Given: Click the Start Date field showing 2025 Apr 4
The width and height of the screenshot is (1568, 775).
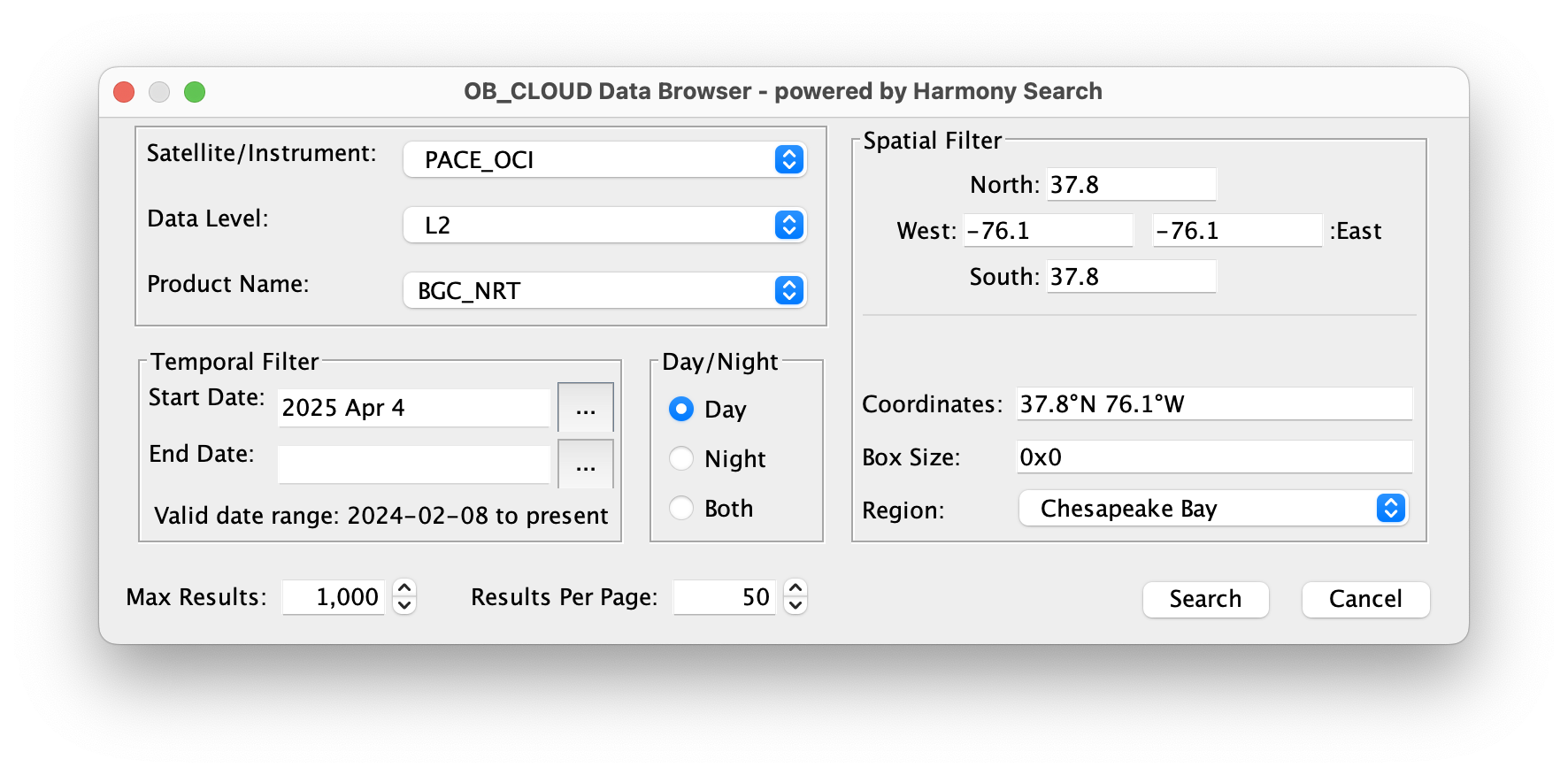Looking at the screenshot, I should coord(414,408).
